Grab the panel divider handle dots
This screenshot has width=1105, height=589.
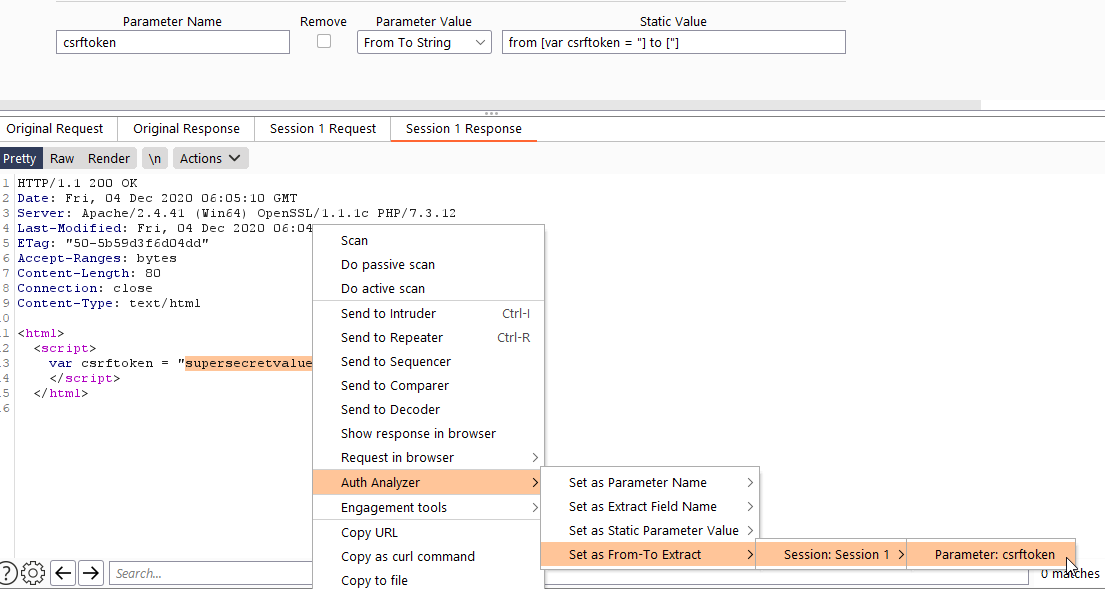(491, 113)
